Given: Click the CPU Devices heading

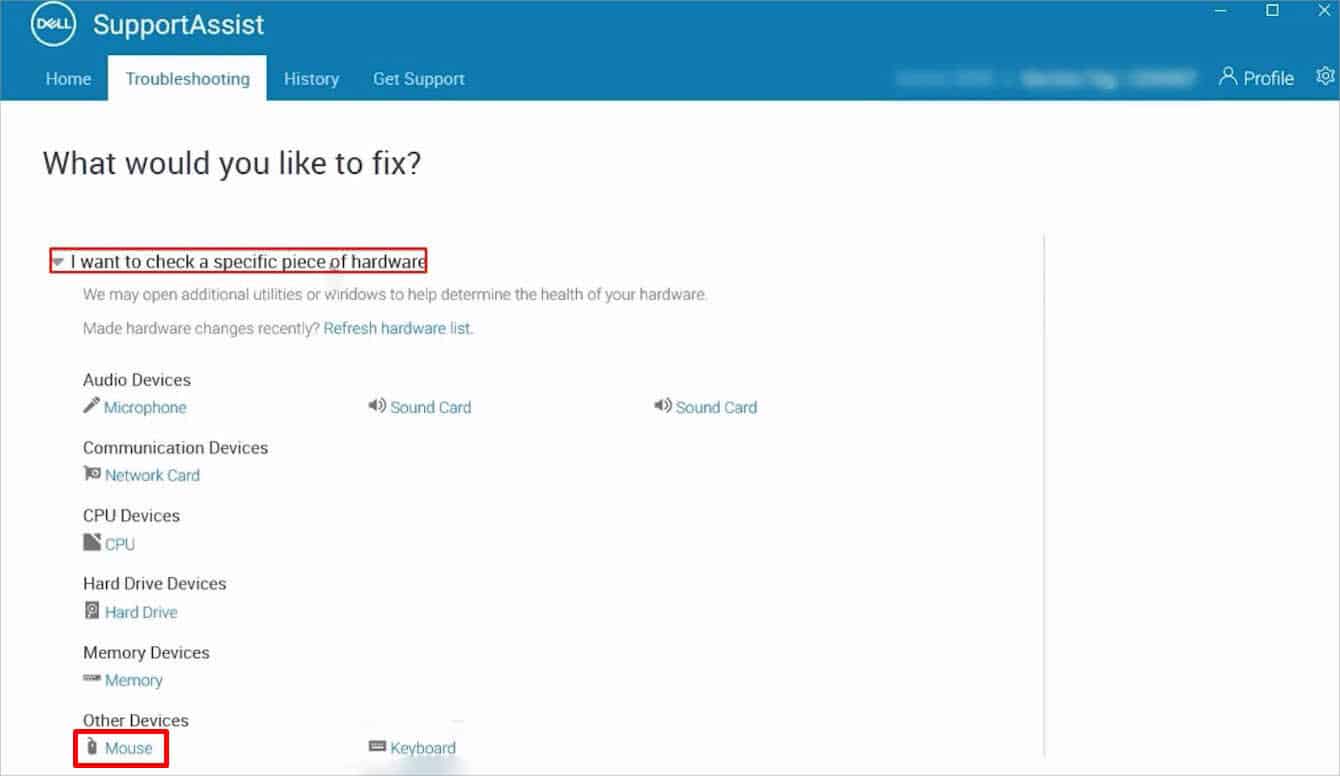Looking at the screenshot, I should pyautogui.click(x=131, y=516).
